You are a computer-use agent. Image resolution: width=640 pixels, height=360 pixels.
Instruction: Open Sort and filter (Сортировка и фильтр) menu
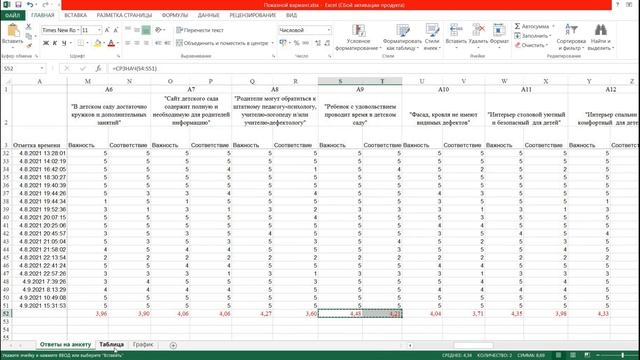click(x=571, y=37)
